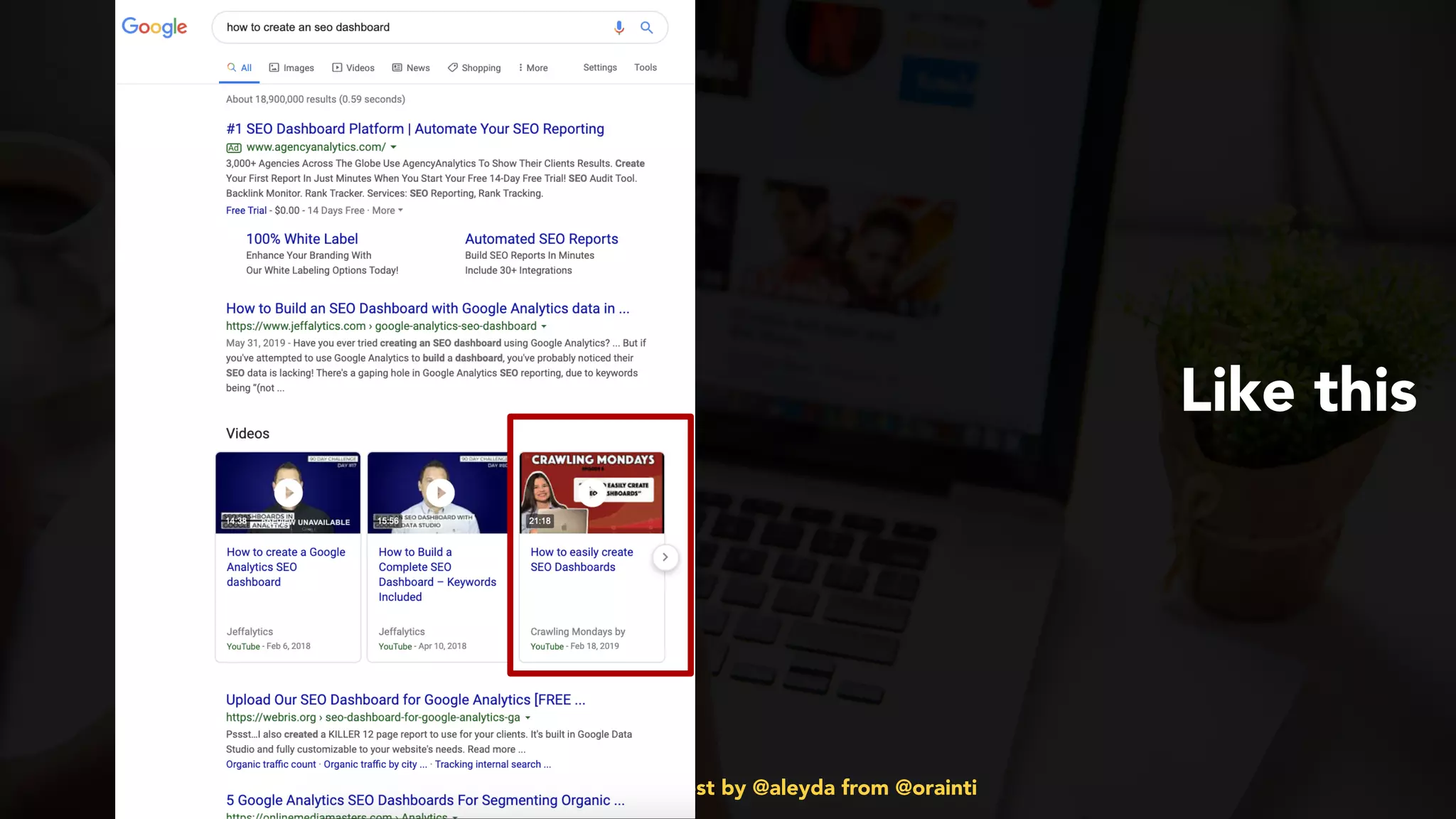The height and width of the screenshot is (819, 1456).
Task: Click the Automated SEO Reports link
Action: [x=541, y=239]
